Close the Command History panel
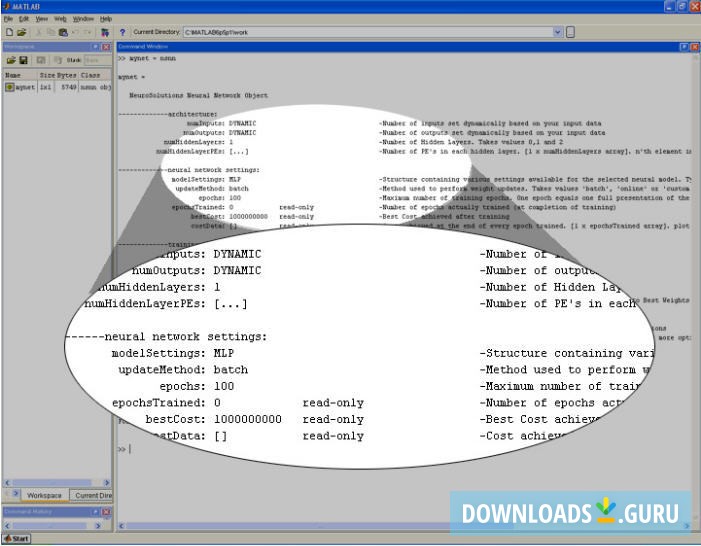701x546 pixels. [x=106, y=512]
